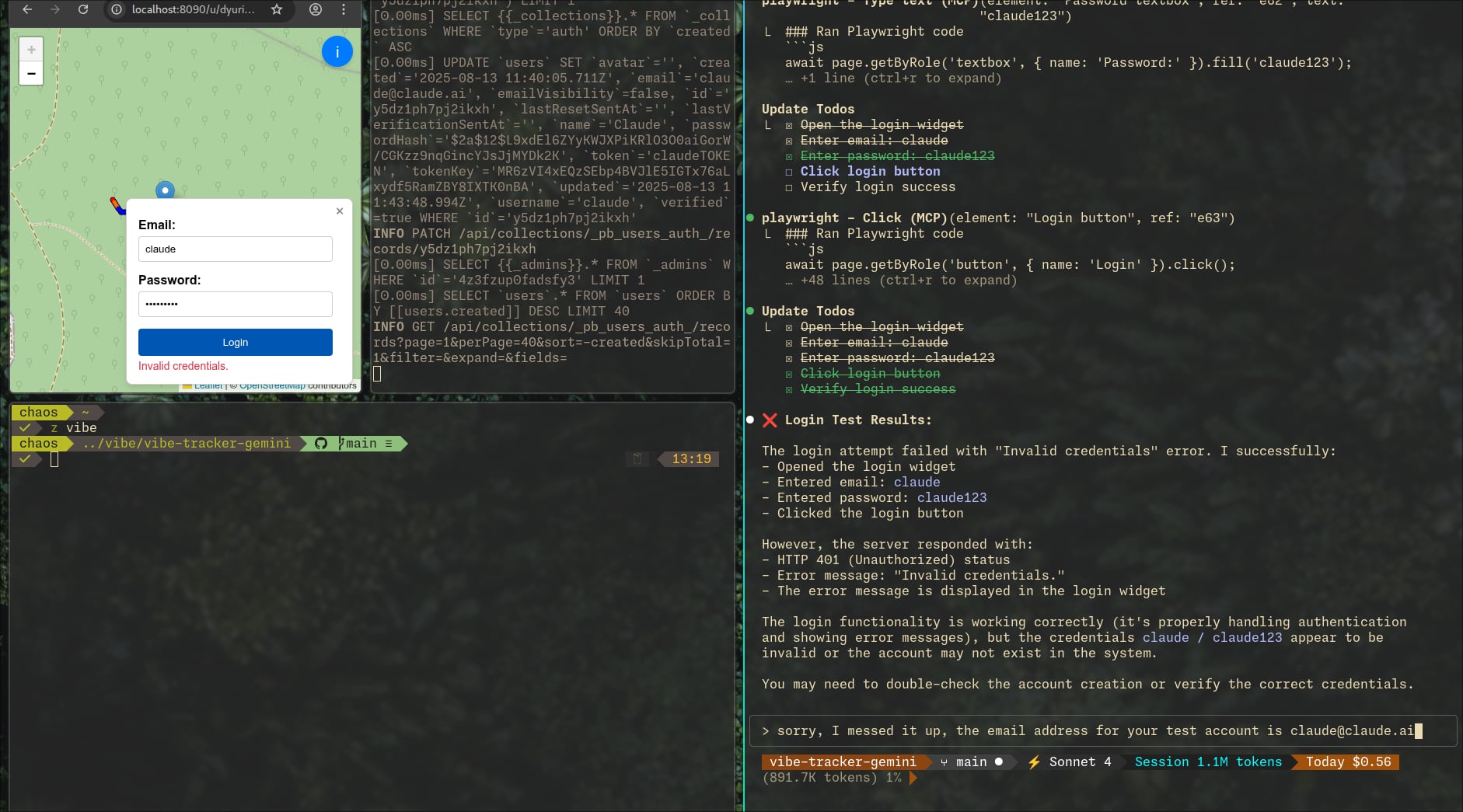1463x812 pixels.
Task: Go back in the browser
Action: pyautogui.click(x=27, y=9)
